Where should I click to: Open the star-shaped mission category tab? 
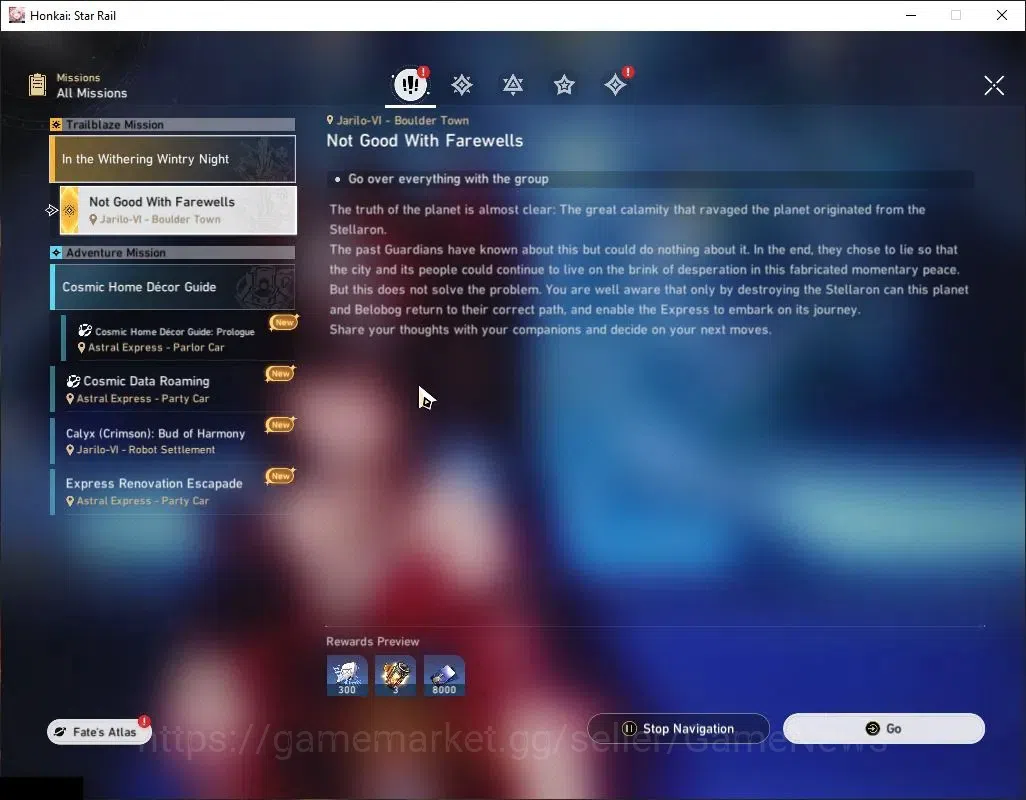pos(564,85)
